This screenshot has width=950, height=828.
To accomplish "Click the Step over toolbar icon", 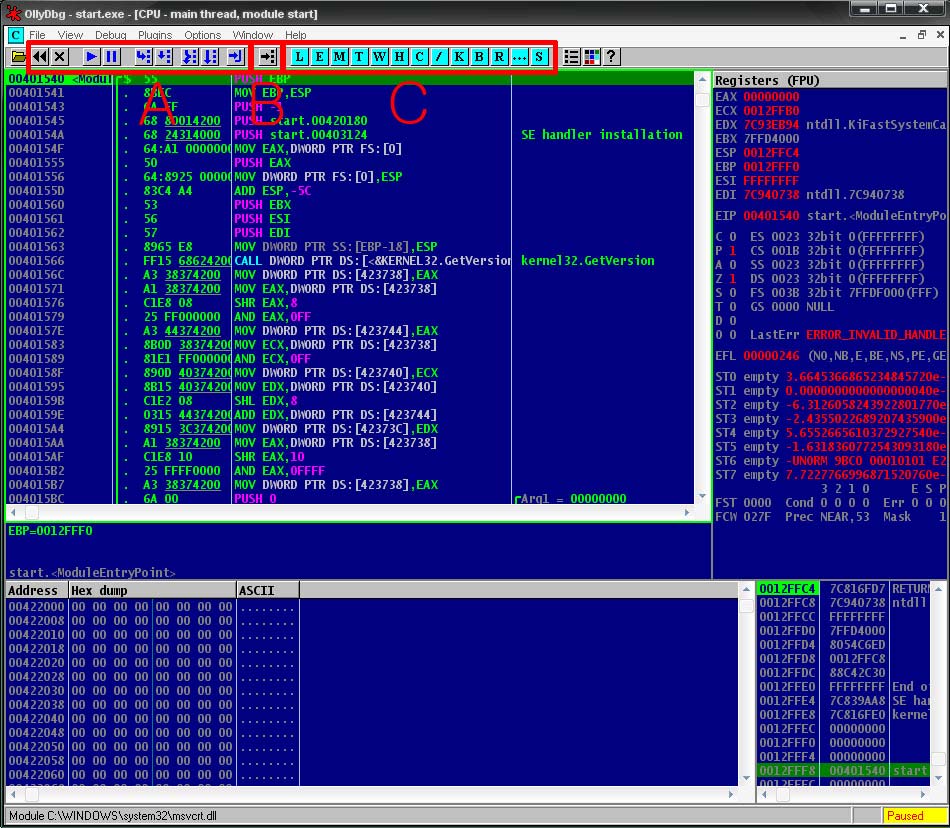I will pos(164,57).
